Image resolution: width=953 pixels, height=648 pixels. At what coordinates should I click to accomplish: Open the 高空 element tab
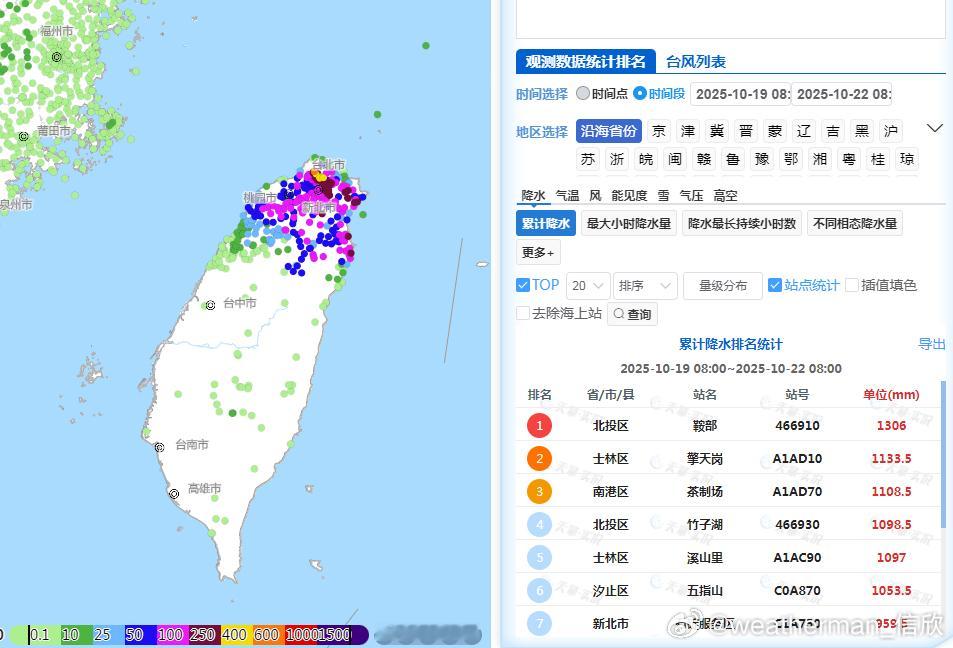[x=725, y=195]
